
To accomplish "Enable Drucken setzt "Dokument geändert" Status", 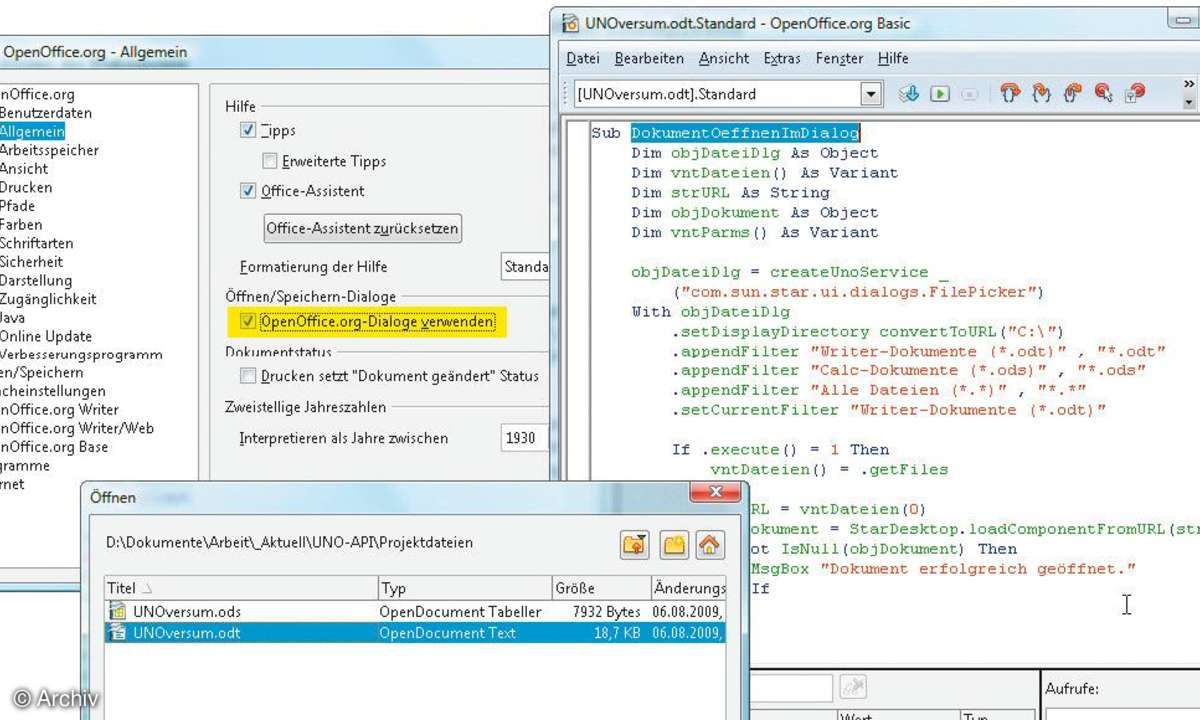I will [x=248, y=376].
